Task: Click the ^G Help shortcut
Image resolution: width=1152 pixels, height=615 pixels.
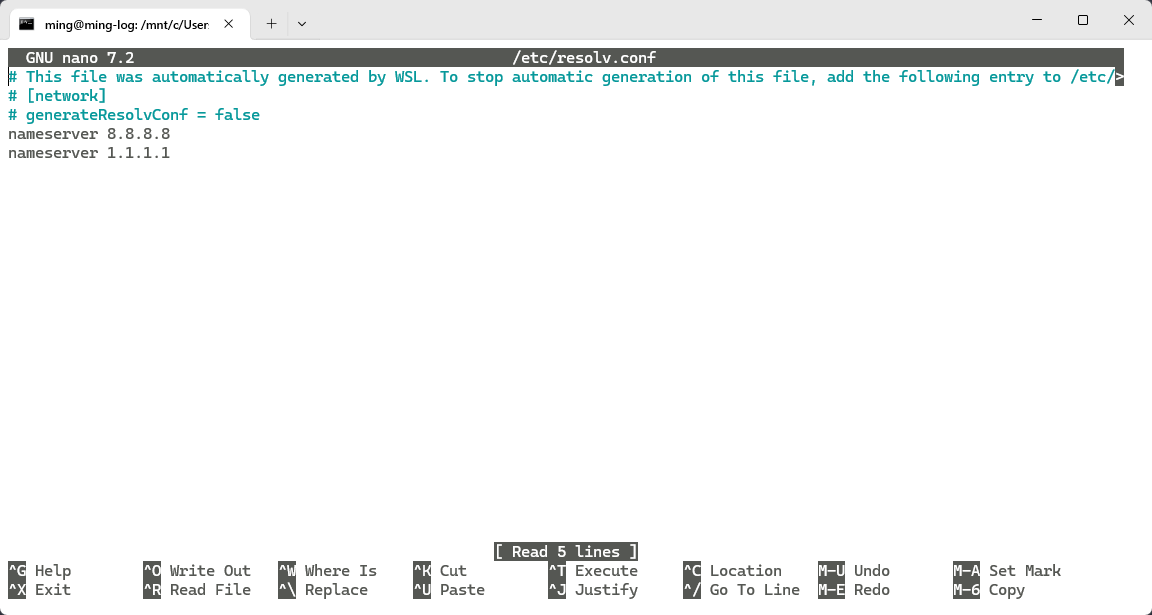Action: click(x=40, y=571)
